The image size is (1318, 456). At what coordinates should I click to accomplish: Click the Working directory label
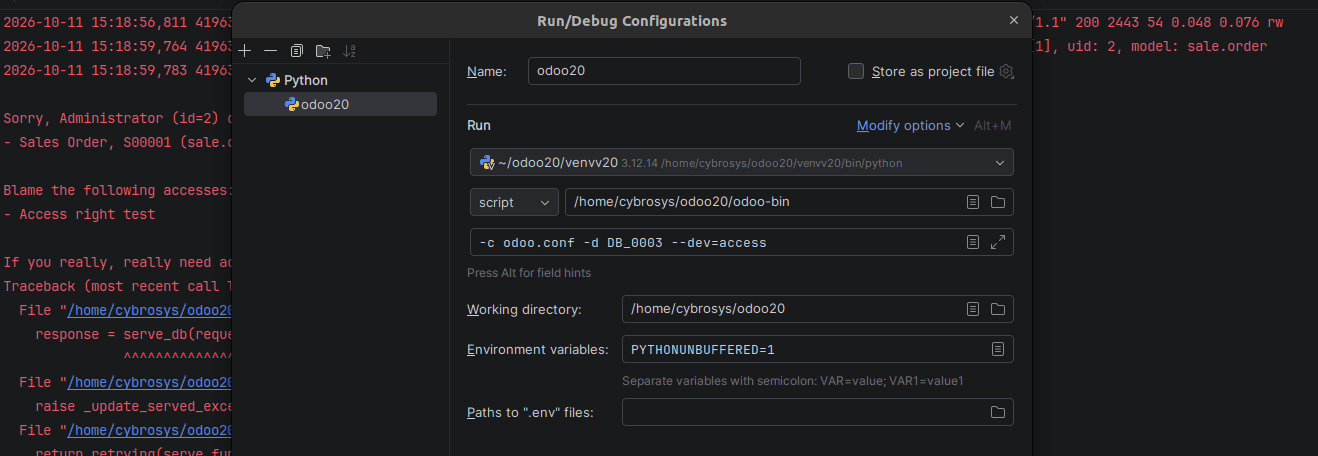point(524,309)
